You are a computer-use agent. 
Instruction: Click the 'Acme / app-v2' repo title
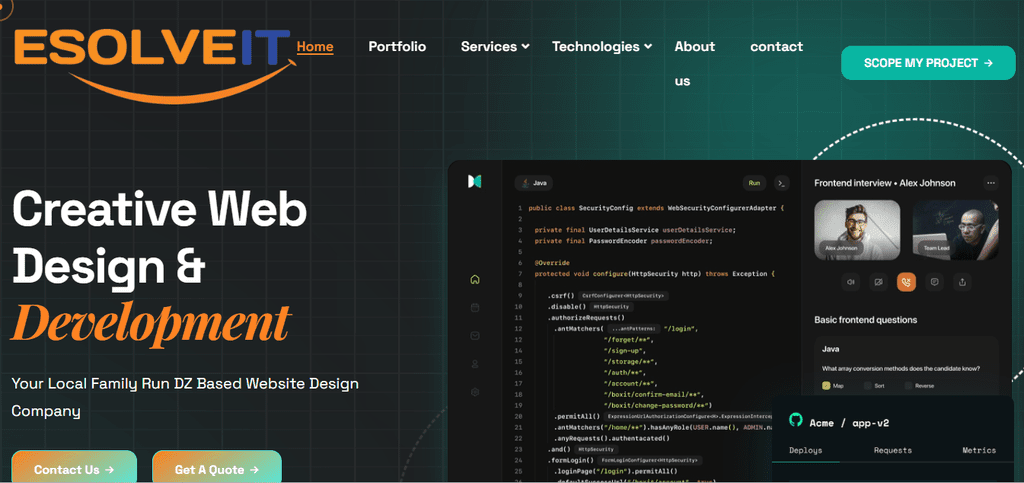849,423
